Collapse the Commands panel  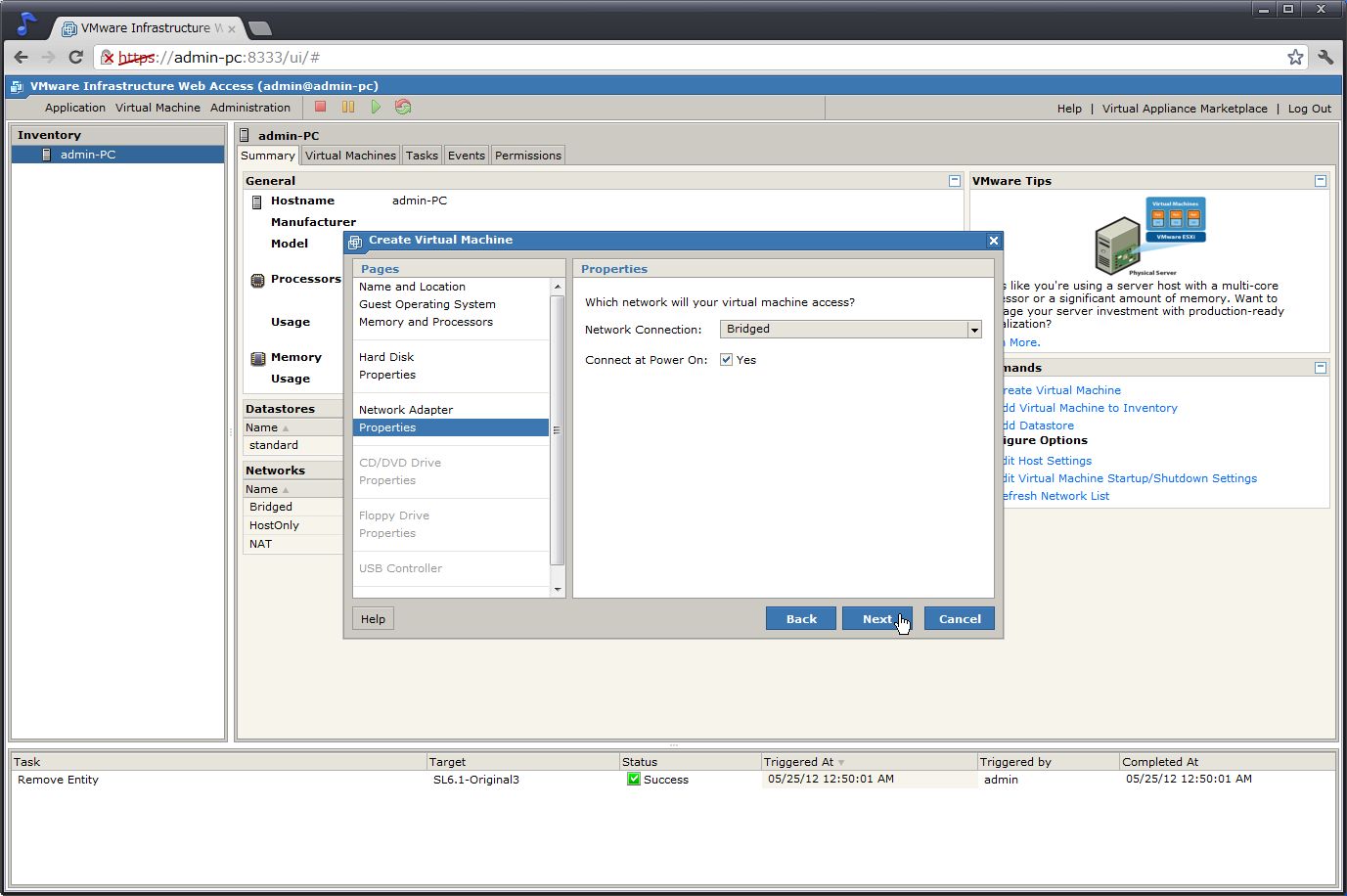click(1321, 367)
